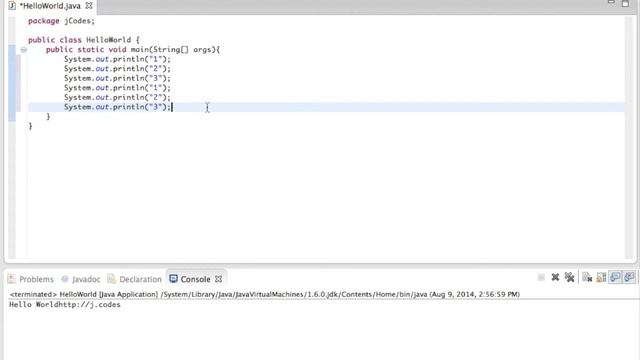Toggle show console when standard out changes
640x360 pixels.
(x=615, y=278)
